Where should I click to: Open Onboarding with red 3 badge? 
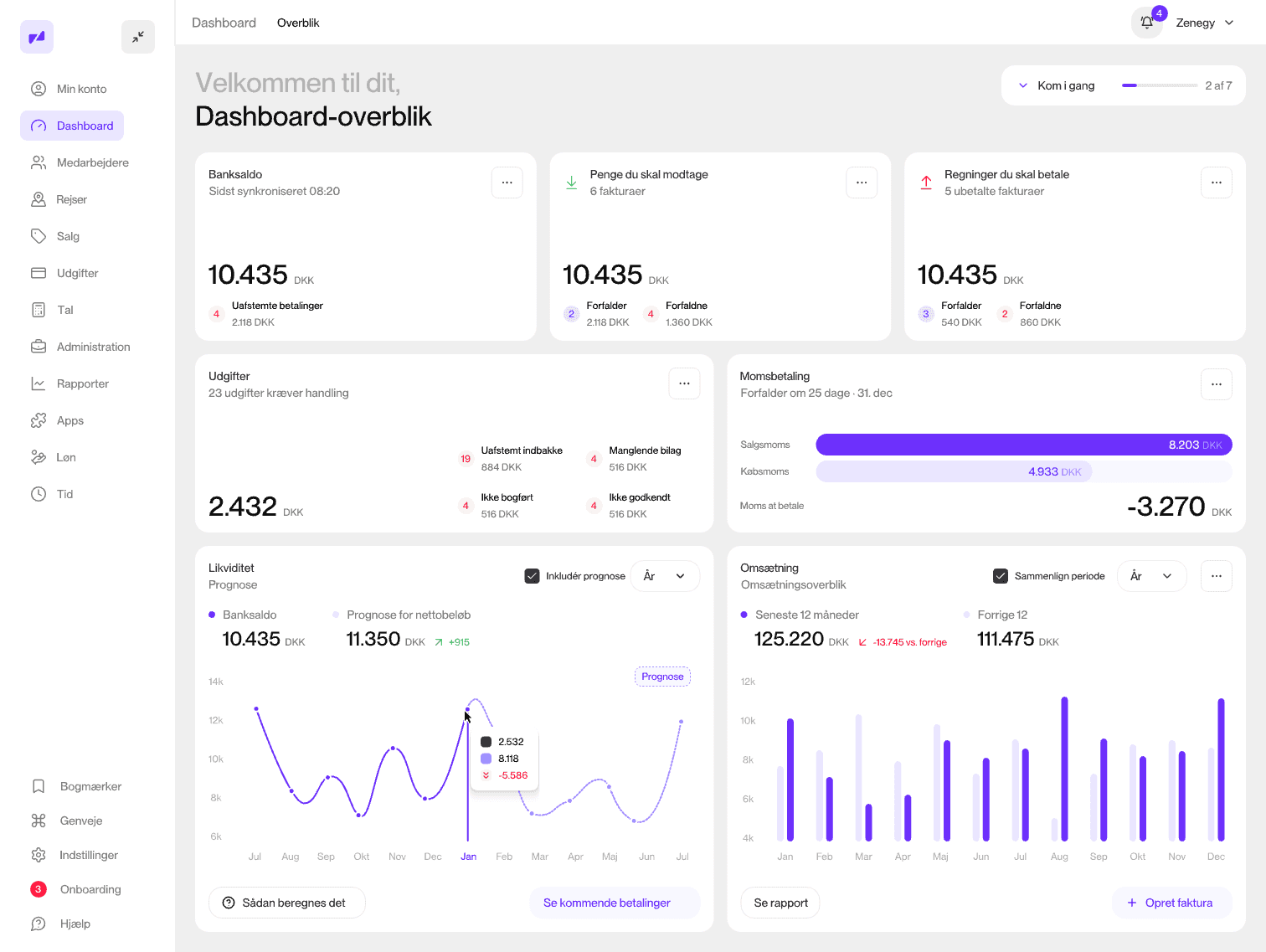pyautogui.click(x=75, y=889)
